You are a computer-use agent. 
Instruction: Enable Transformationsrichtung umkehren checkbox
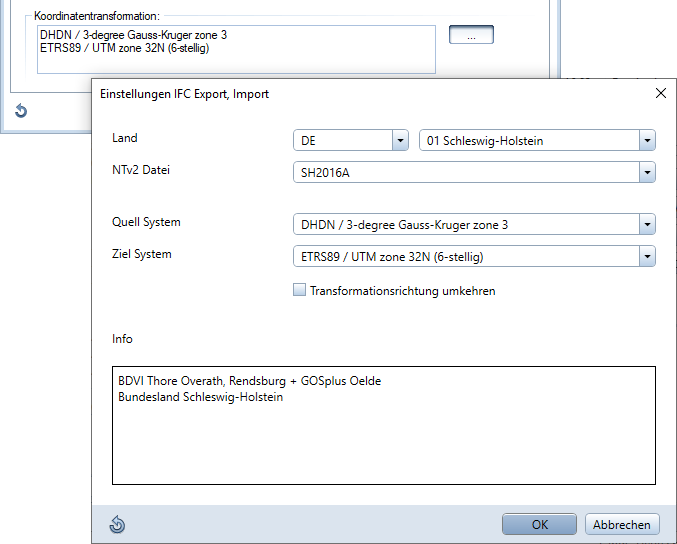[299, 291]
